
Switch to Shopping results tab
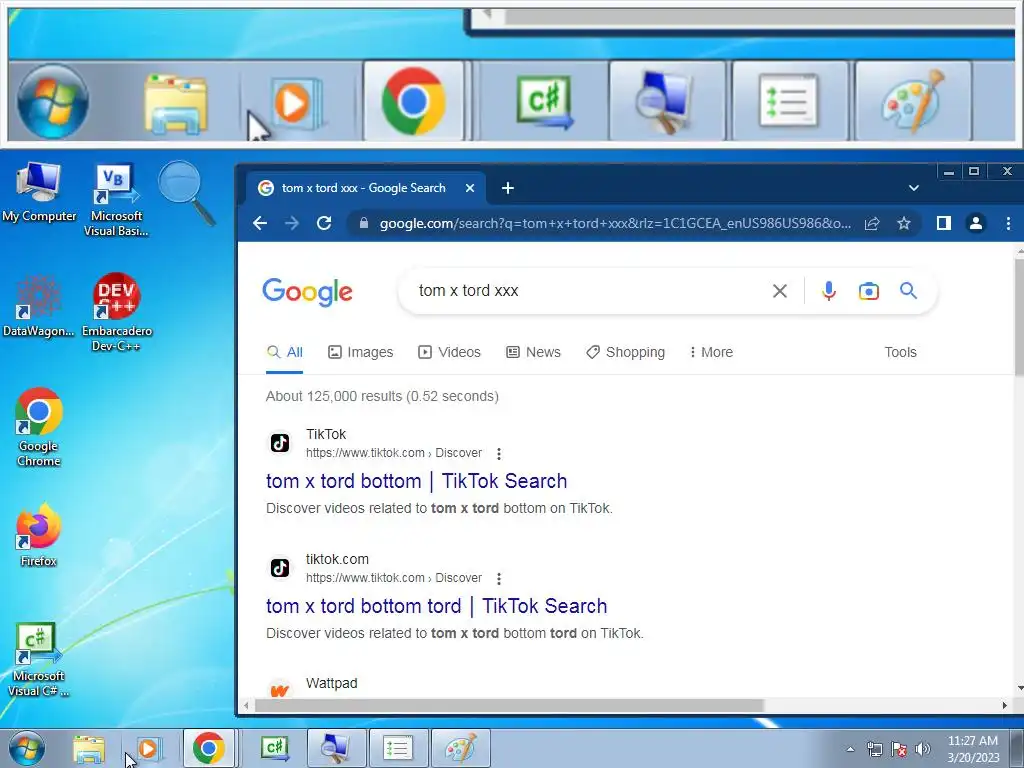click(x=626, y=352)
